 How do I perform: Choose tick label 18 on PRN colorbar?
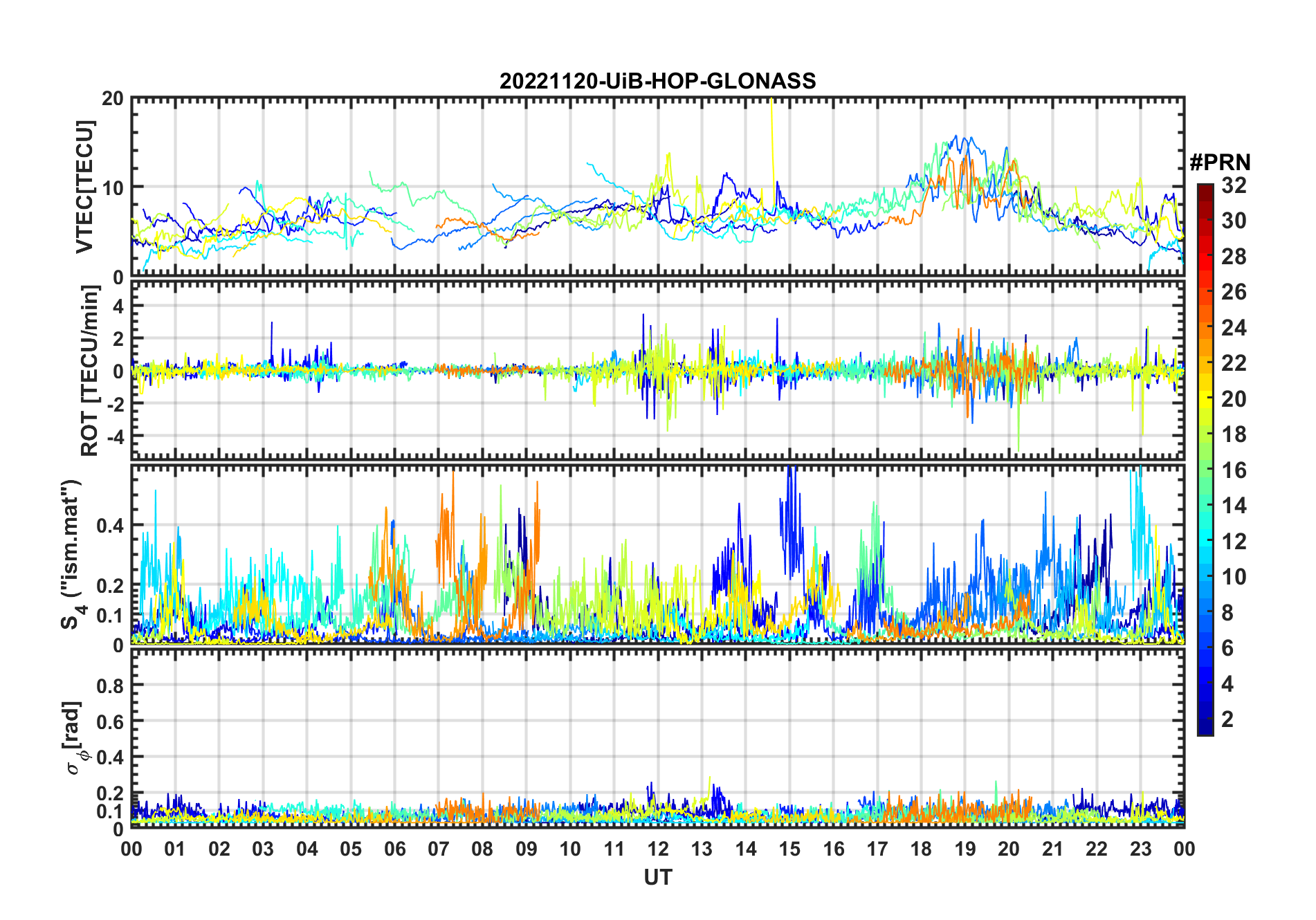click(x=1234, y=434)
